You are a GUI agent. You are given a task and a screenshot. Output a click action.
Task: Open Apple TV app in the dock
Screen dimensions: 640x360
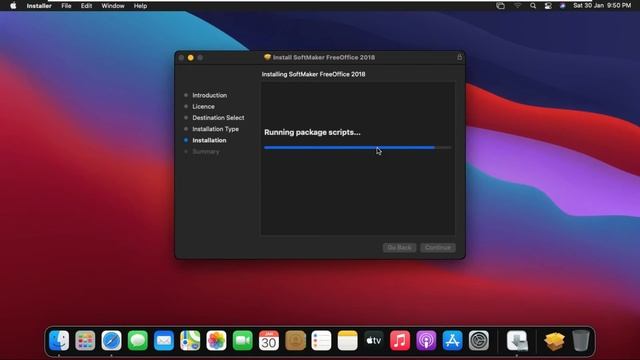tap(374, 340)
